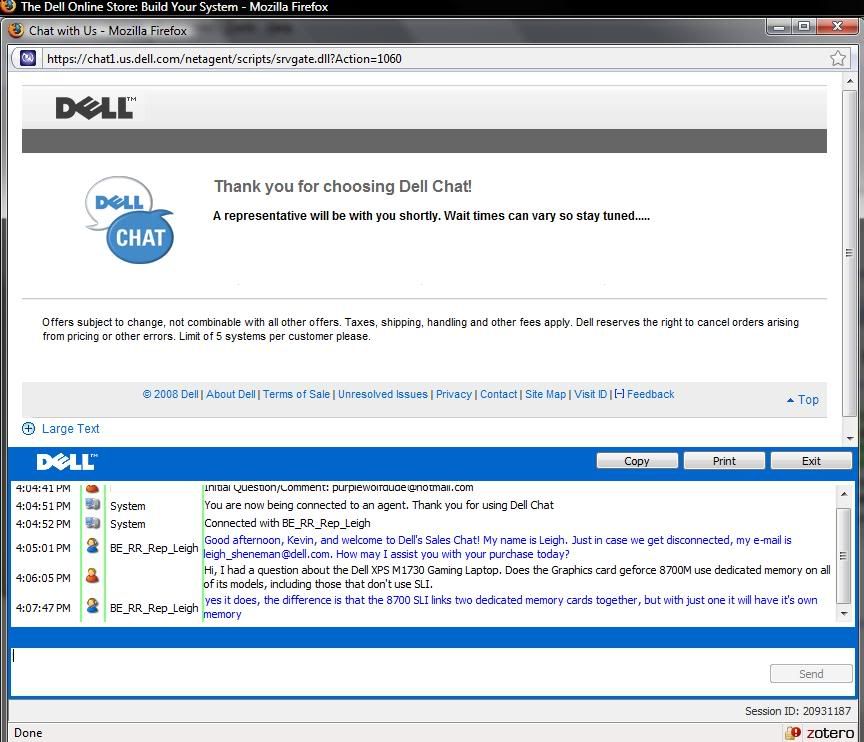This screenshot has width=864, height=742.
Task: Click the © 2008 Dell link
Action: pyautogui.click(x=170, y=394)
